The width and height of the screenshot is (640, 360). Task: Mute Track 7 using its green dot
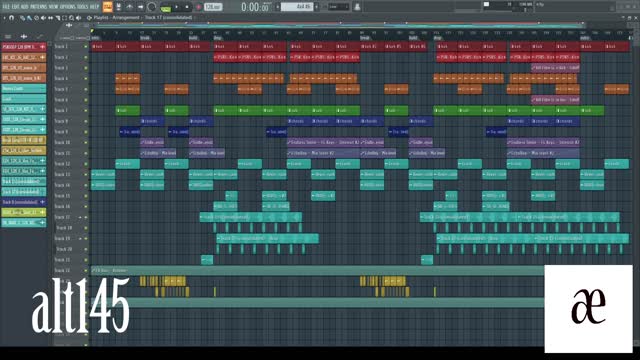pos(86,111)
